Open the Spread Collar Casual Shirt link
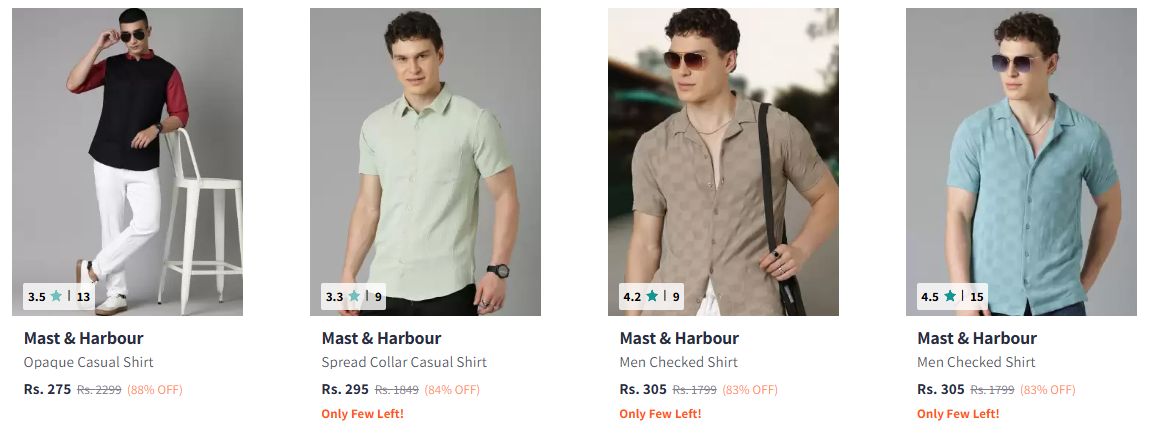This screenshot has height=426, width=1155. point(404,363)
